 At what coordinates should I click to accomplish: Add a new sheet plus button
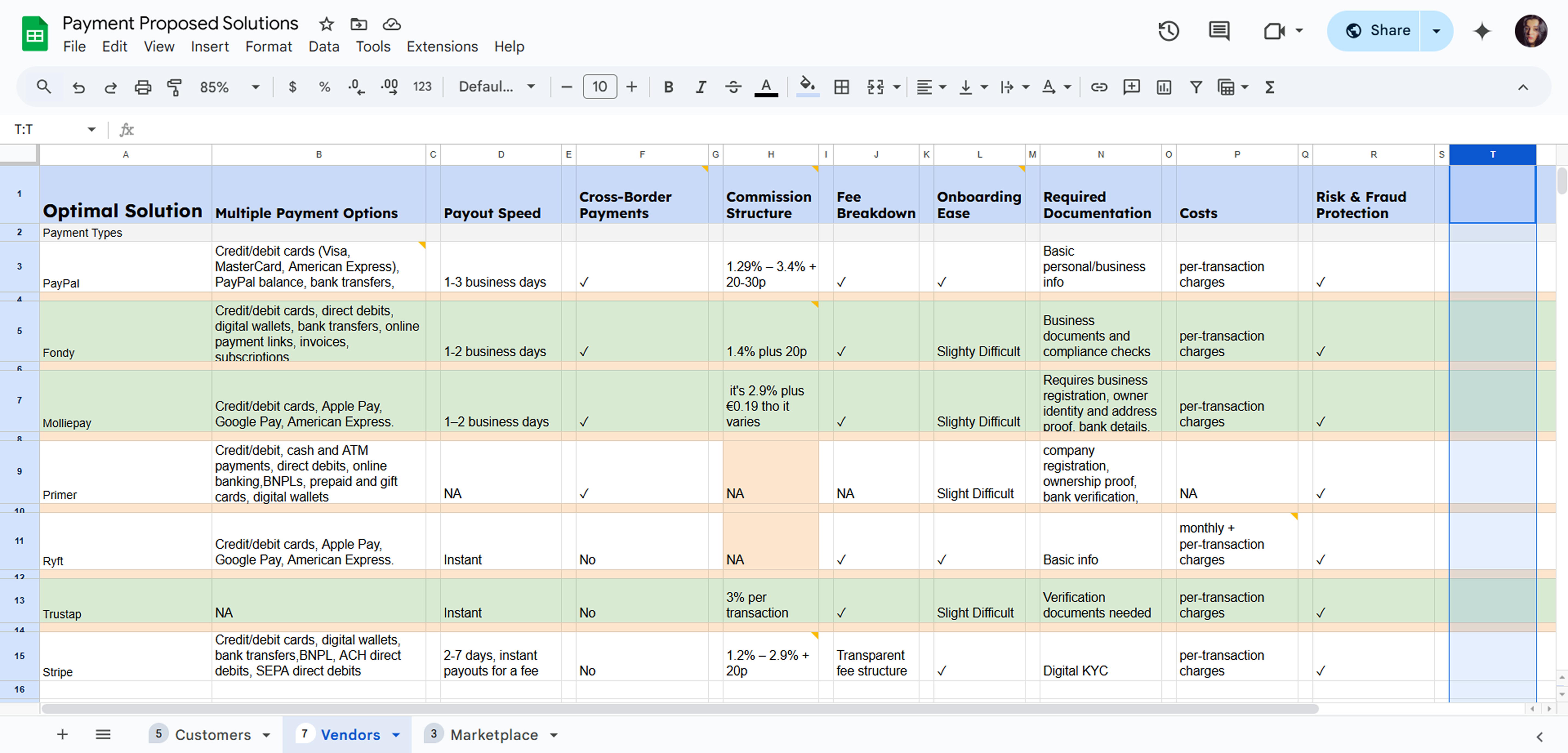pyautogui.click(x=62, y=735)
